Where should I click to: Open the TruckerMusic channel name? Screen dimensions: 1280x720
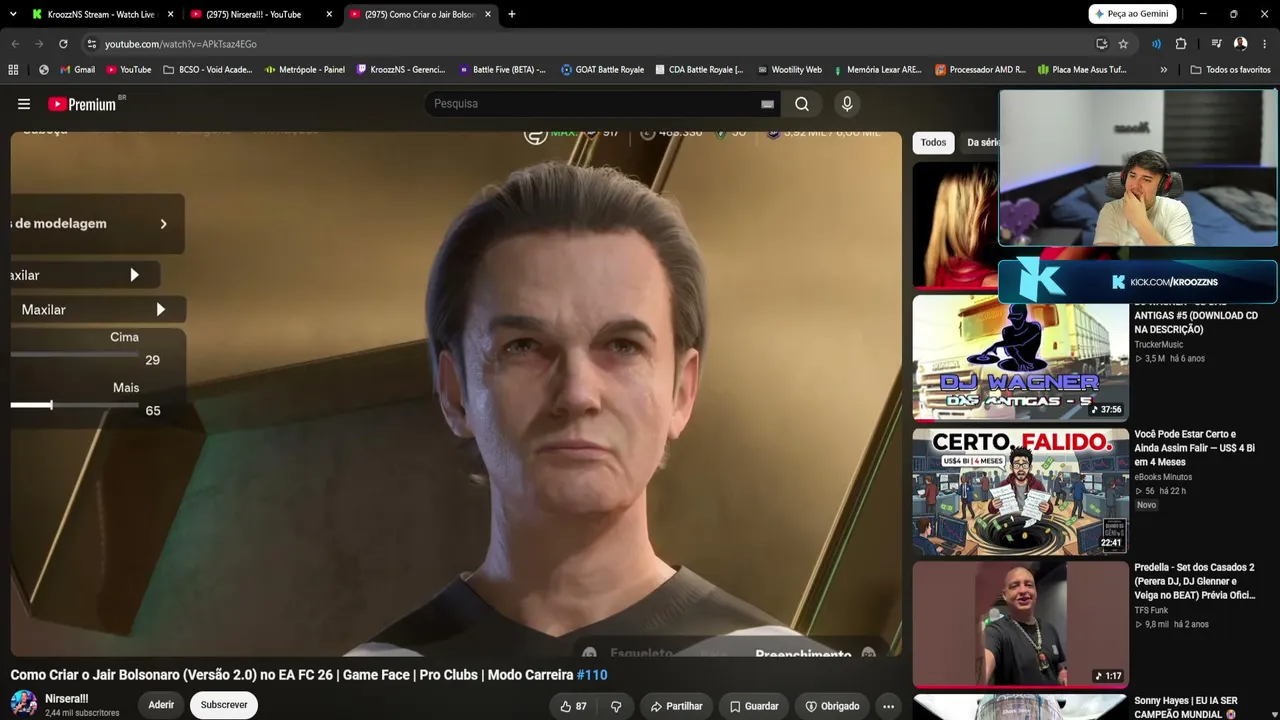point(1158,345)
